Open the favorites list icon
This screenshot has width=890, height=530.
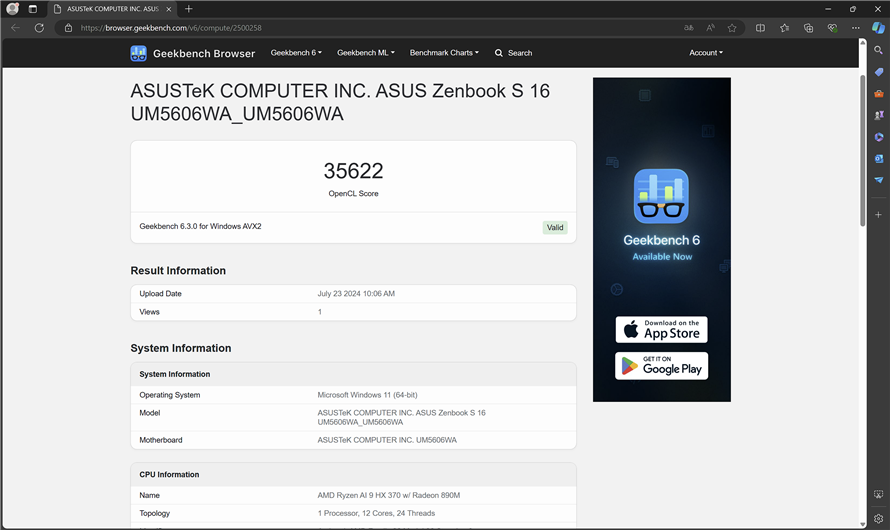click(784, 28)
